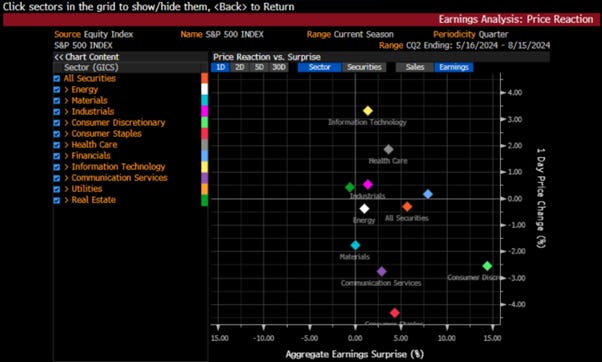Click the Utilities orange color swatch
Image resolution: width=602 pixels, height=362 pixels.
click(205, 189)
